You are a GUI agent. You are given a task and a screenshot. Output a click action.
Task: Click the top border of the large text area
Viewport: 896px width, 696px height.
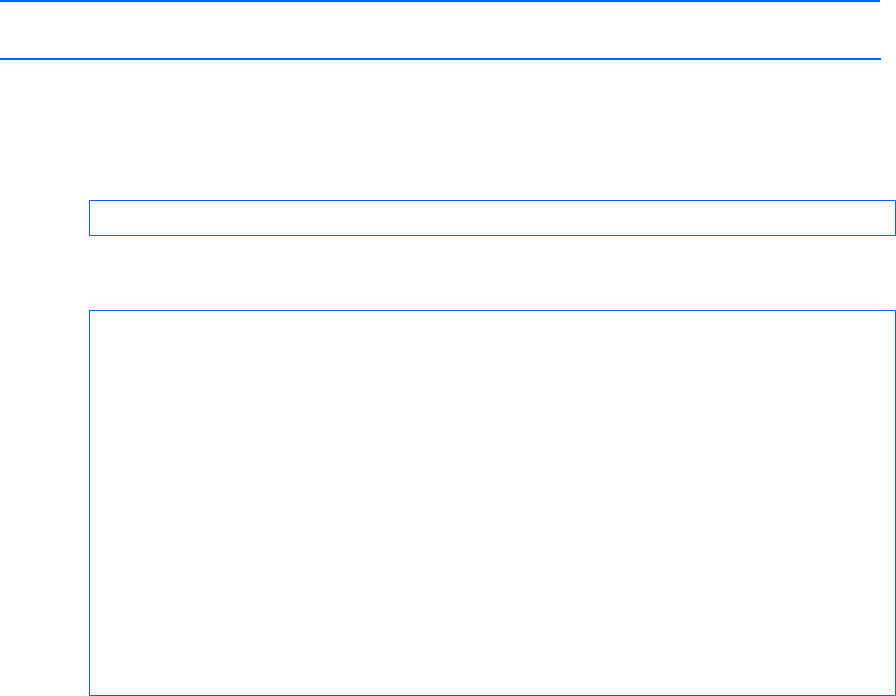pyautogui.click(x=492, y=311)
